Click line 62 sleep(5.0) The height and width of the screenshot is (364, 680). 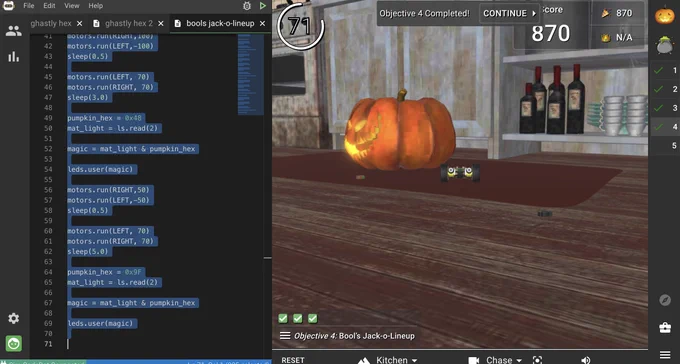(89, 252)
